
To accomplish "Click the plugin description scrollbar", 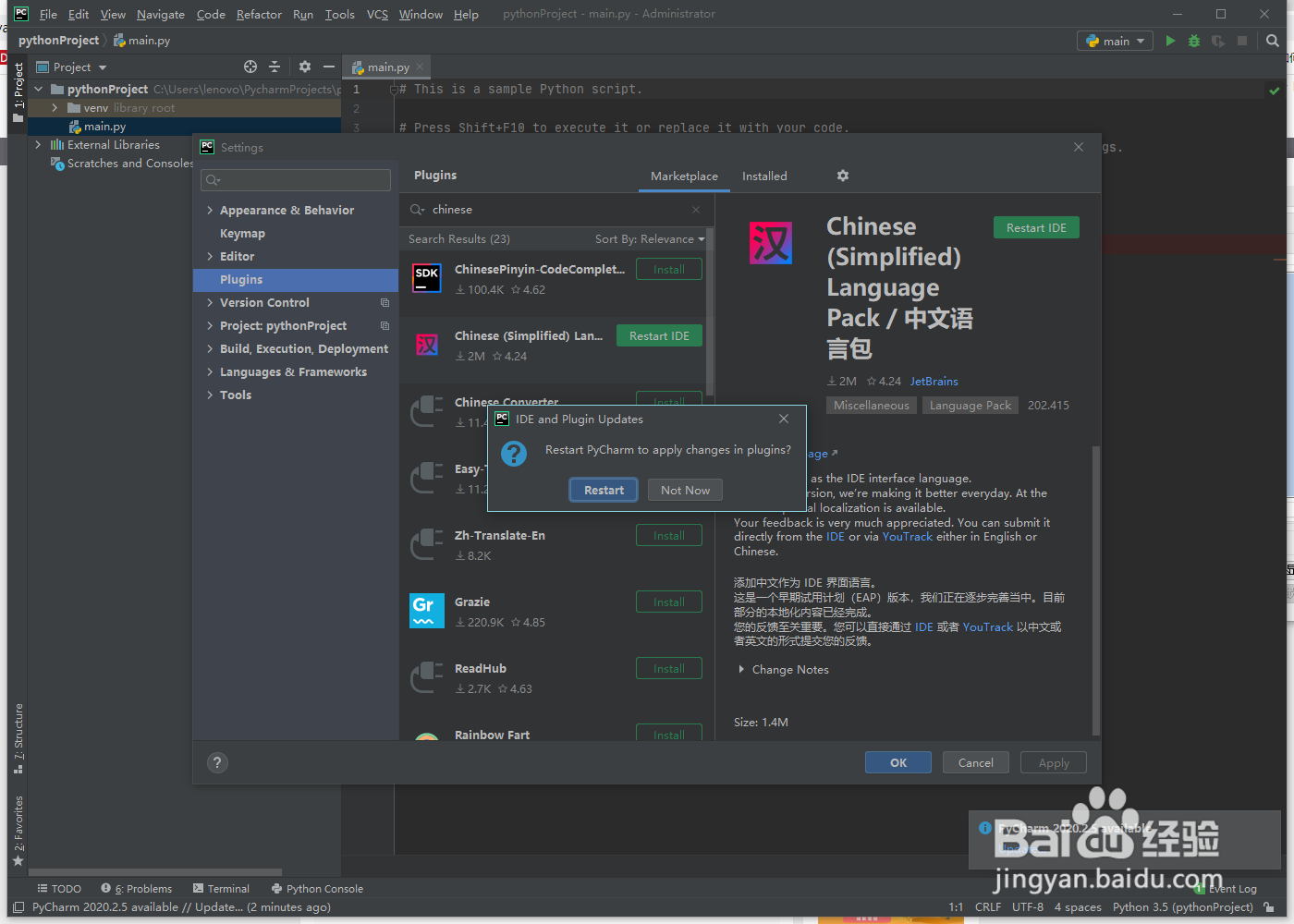I will pos(1096,590).
